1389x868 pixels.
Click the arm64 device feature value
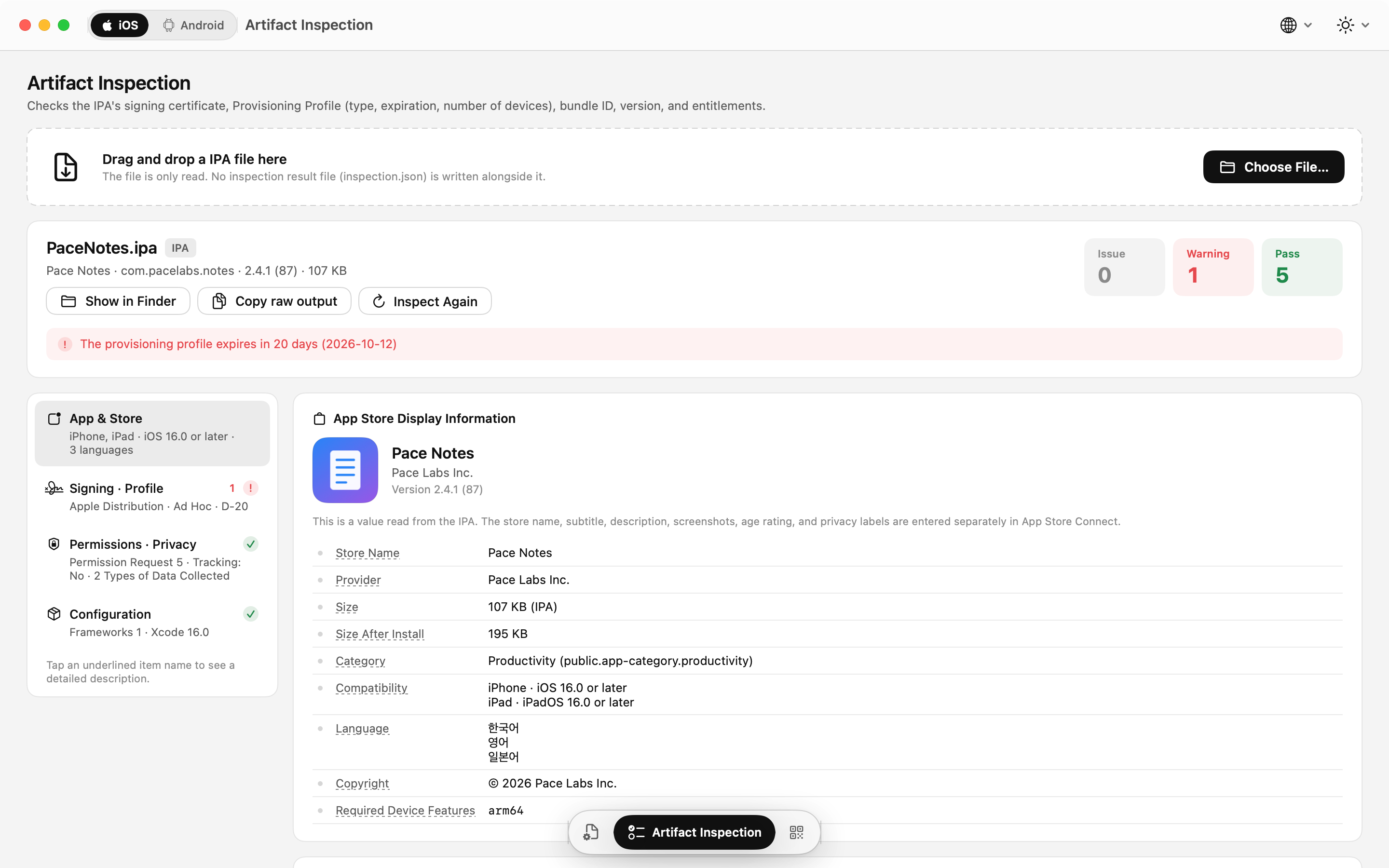point(505,811)
